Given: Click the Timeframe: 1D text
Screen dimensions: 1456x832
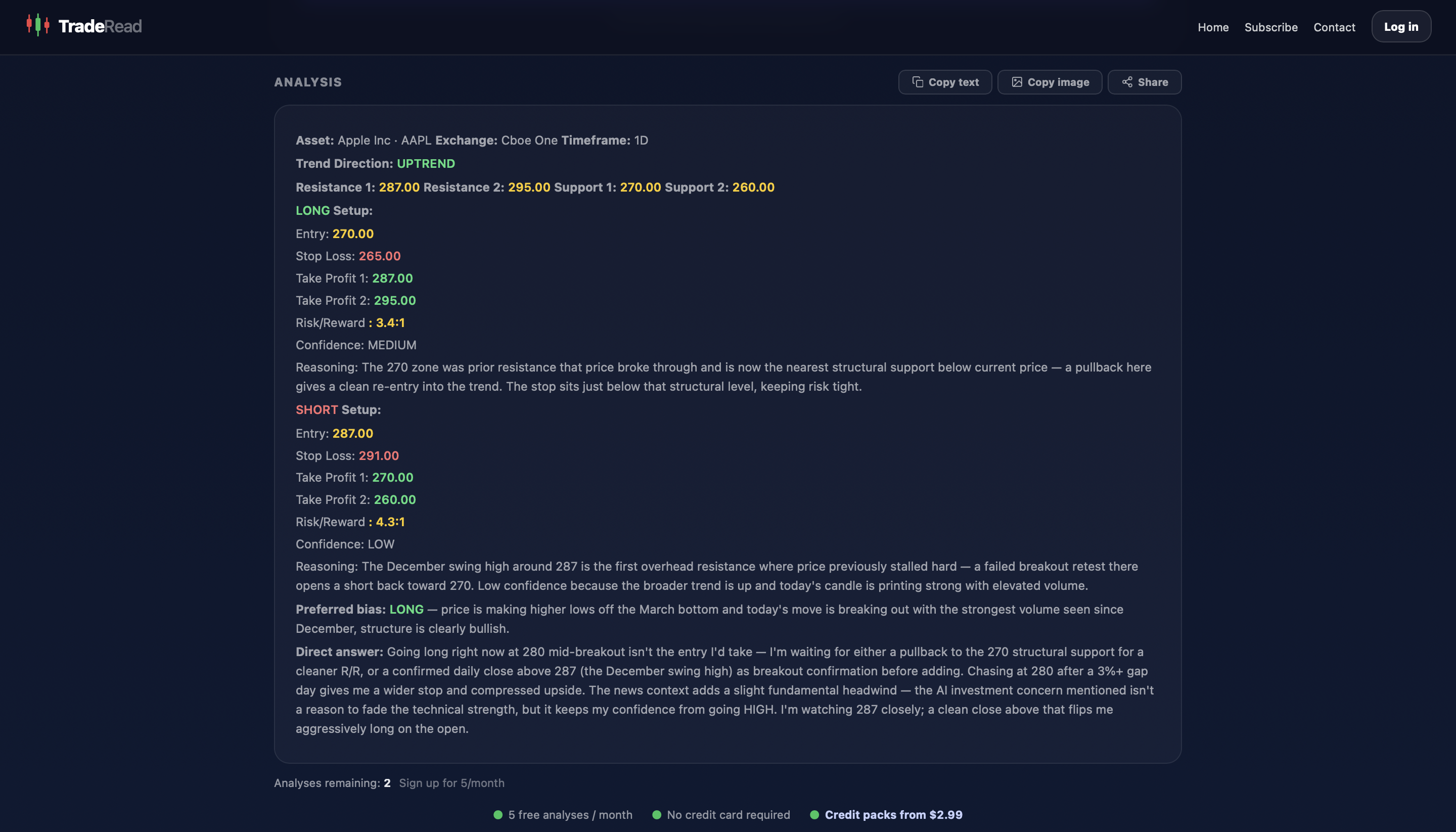Looking at the screenshot, I should (605, 140).
